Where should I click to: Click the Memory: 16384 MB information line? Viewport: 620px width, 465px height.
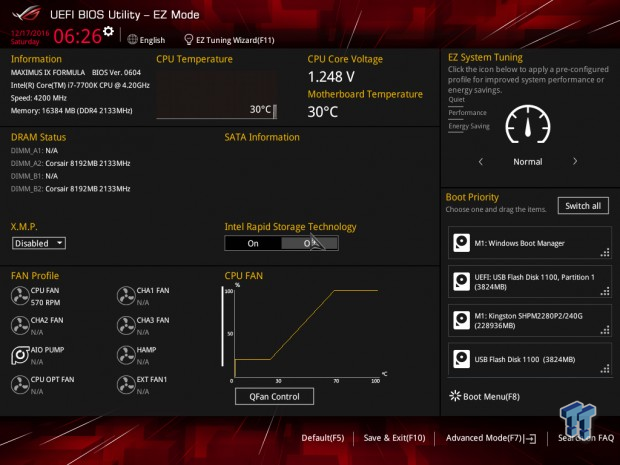[72, 110]
